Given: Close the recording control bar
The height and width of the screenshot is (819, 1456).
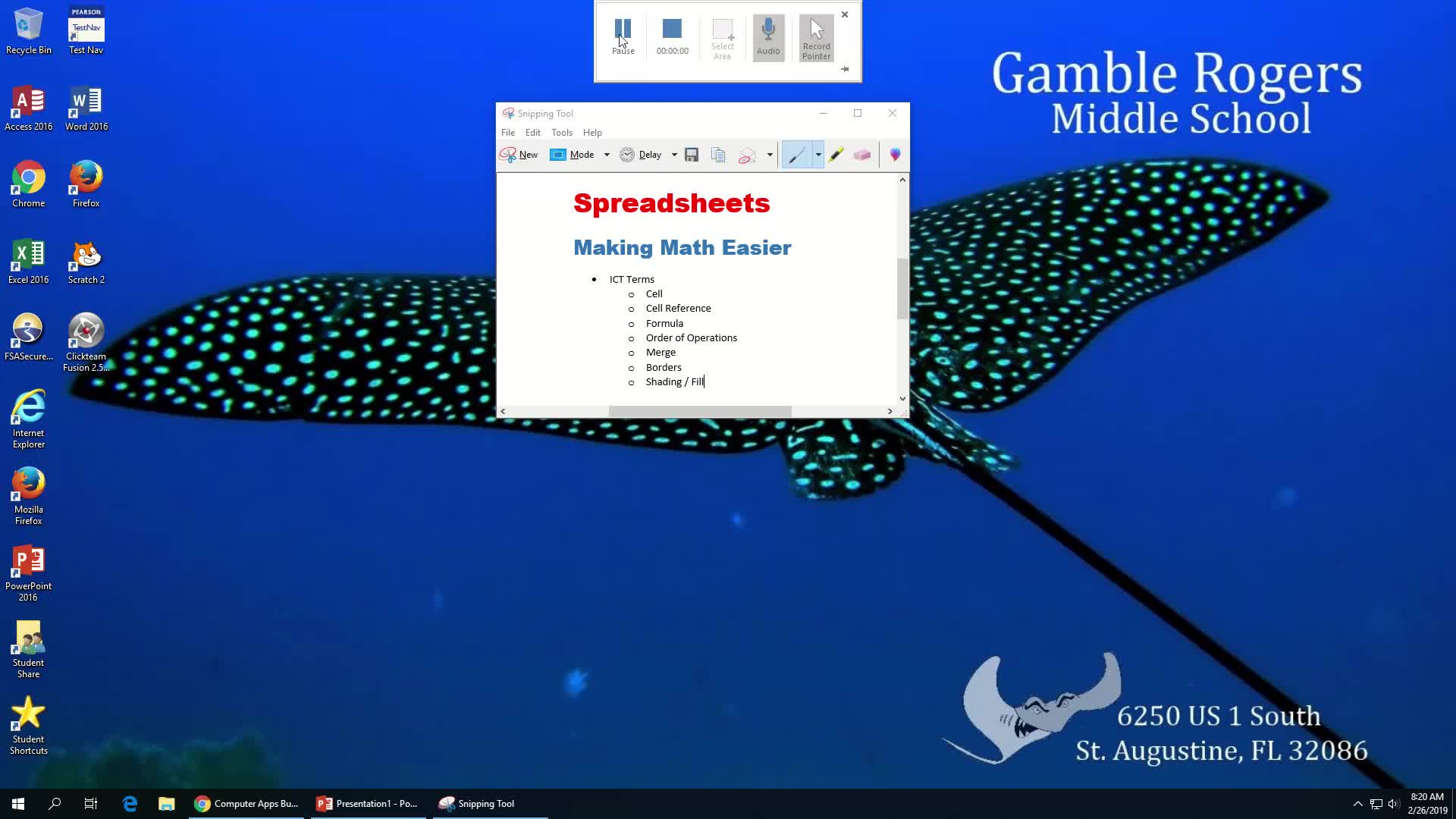Looking at the screenshot, I should tap(845, 14).
